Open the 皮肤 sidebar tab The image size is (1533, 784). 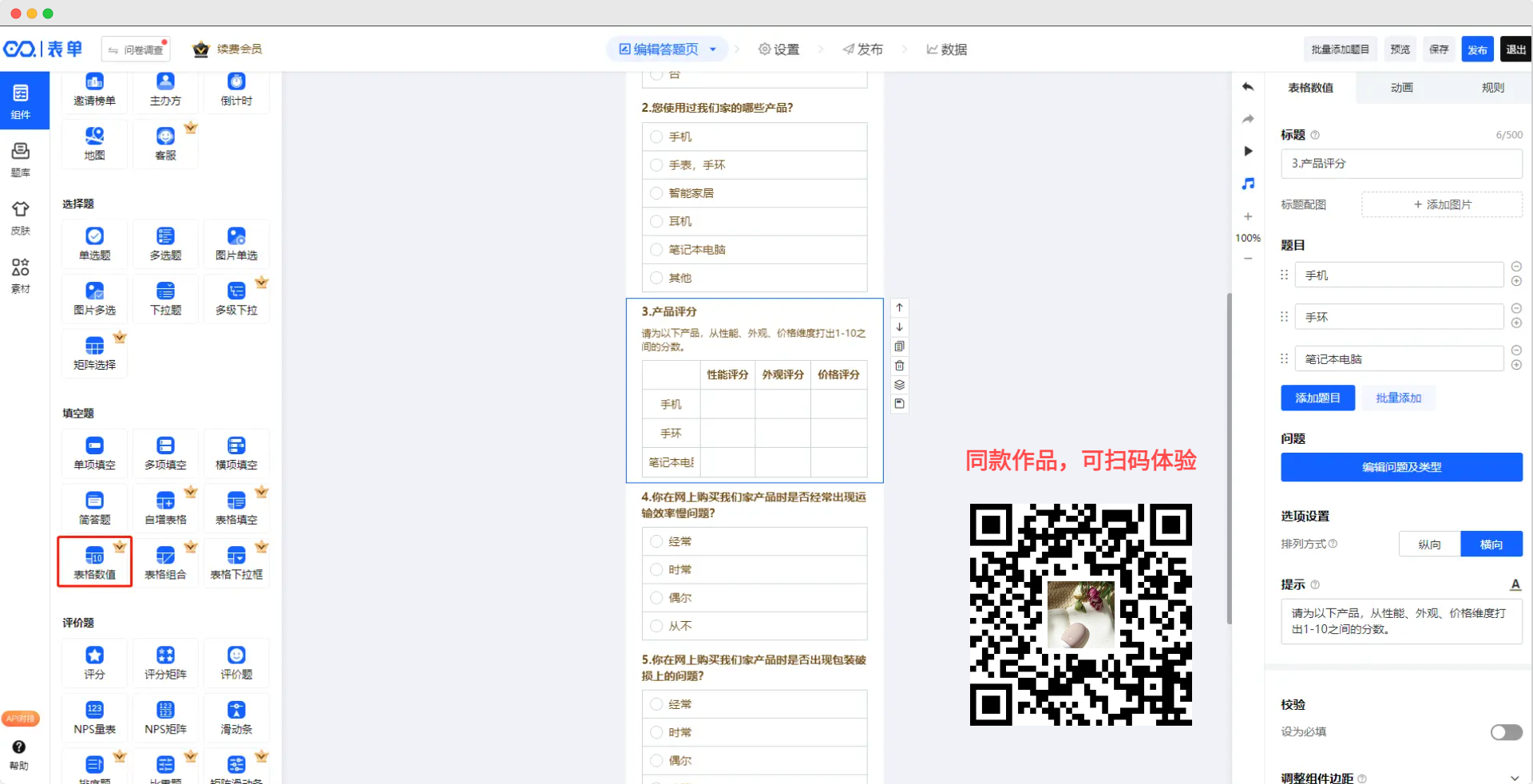point(21,218)
